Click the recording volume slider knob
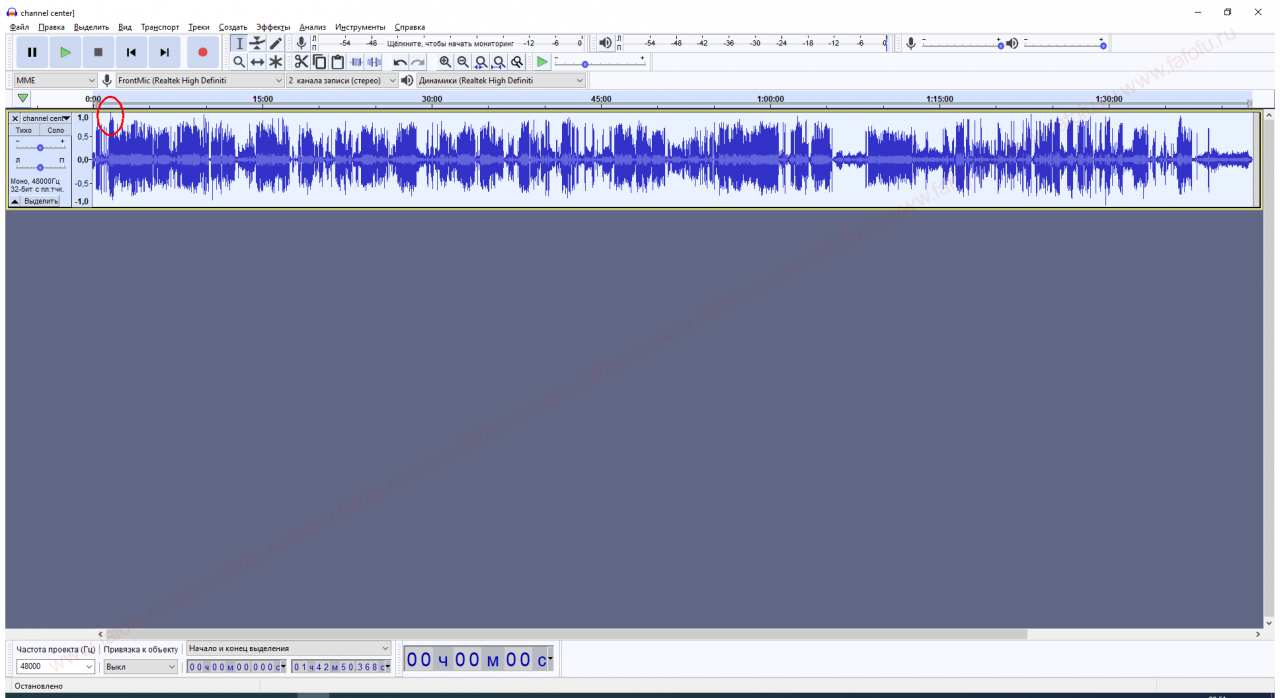 tap(1000, 46)
